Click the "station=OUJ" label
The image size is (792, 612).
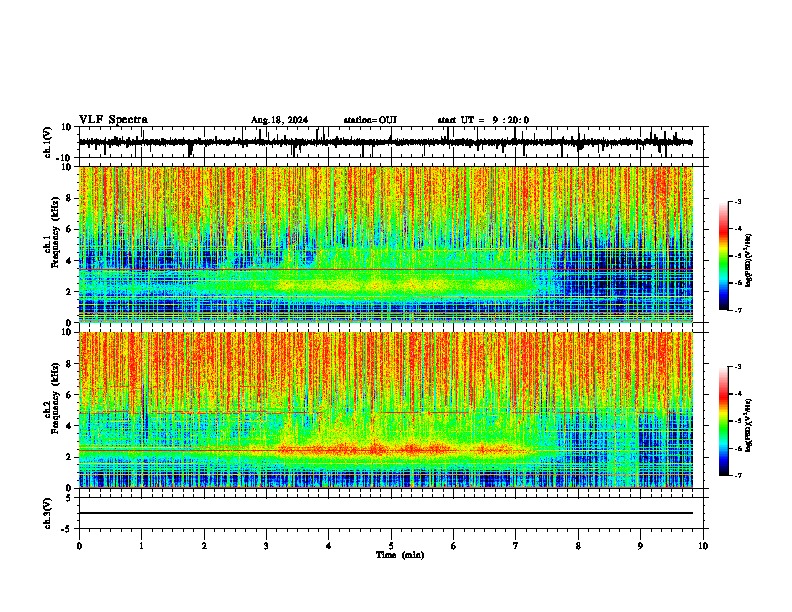tap(370, 120)
